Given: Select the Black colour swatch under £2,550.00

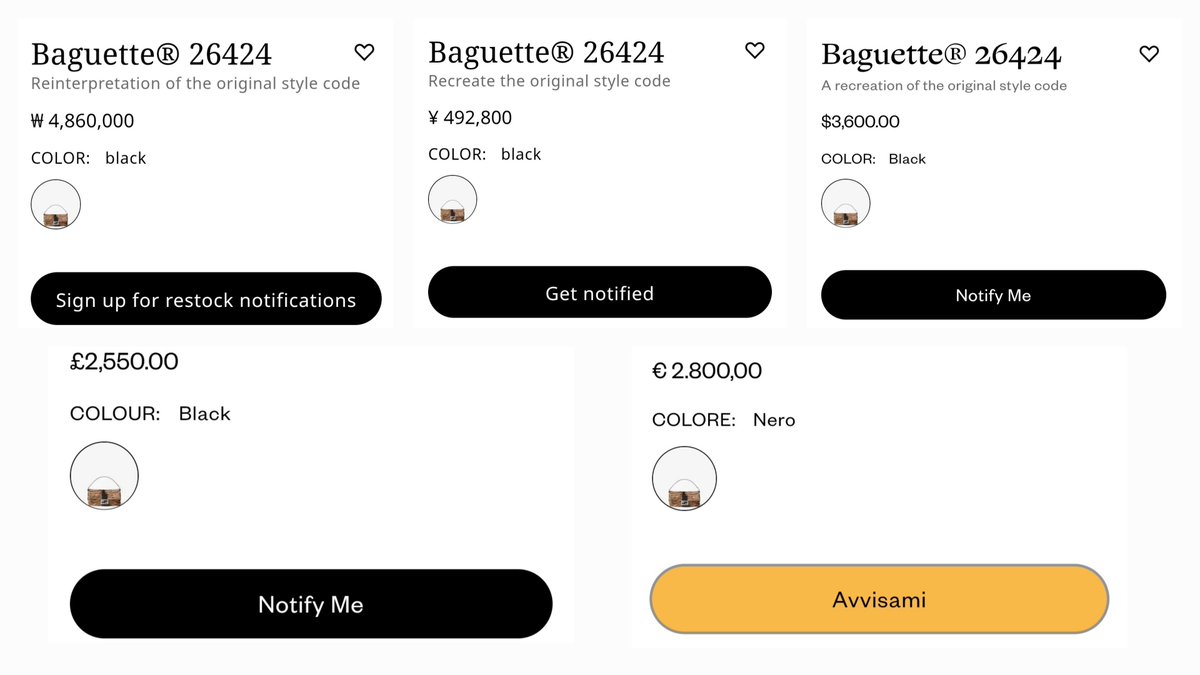Looking at the screenshot, I should coord(104,476).
